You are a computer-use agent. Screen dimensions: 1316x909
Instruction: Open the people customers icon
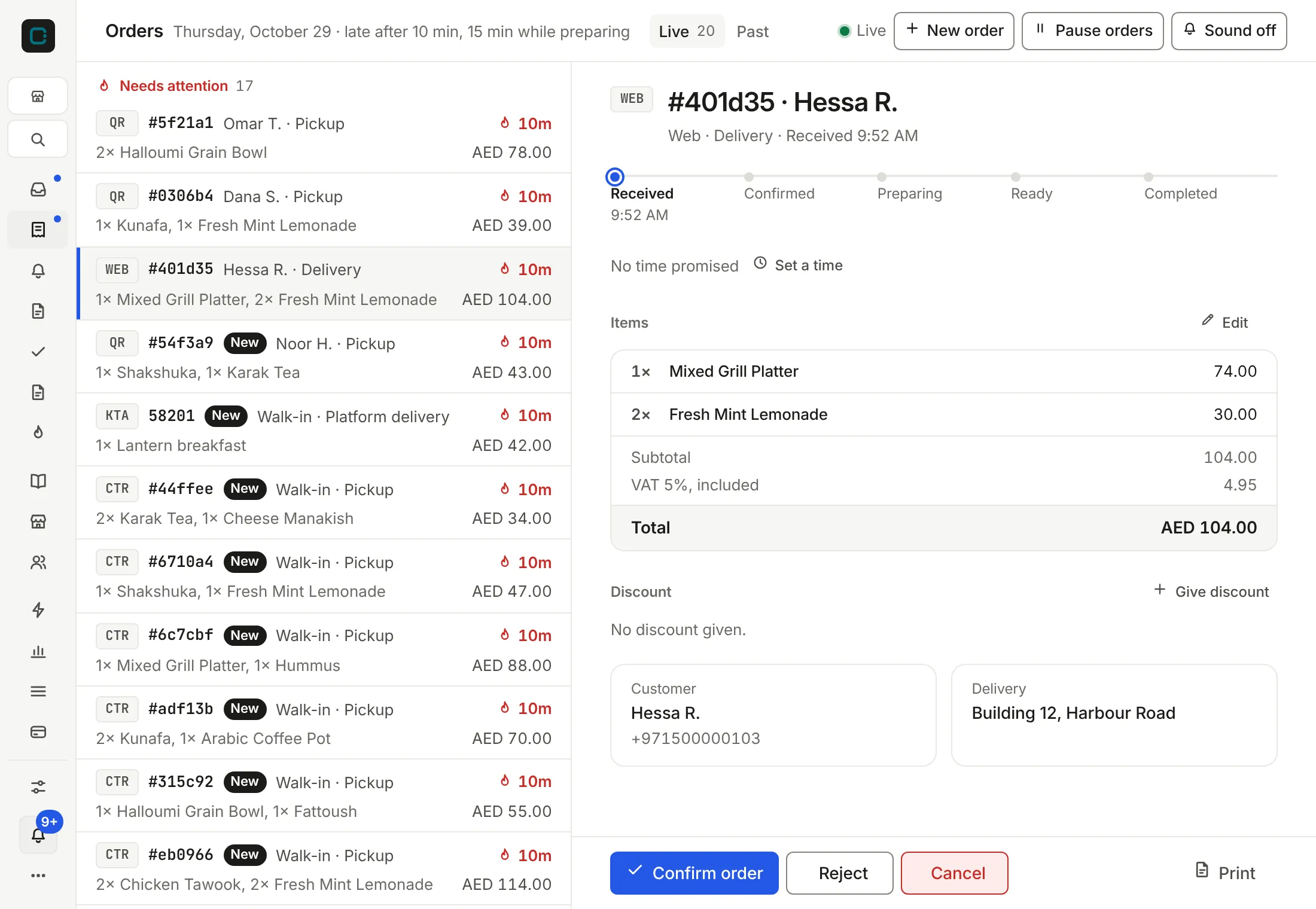tap(38, 562)
